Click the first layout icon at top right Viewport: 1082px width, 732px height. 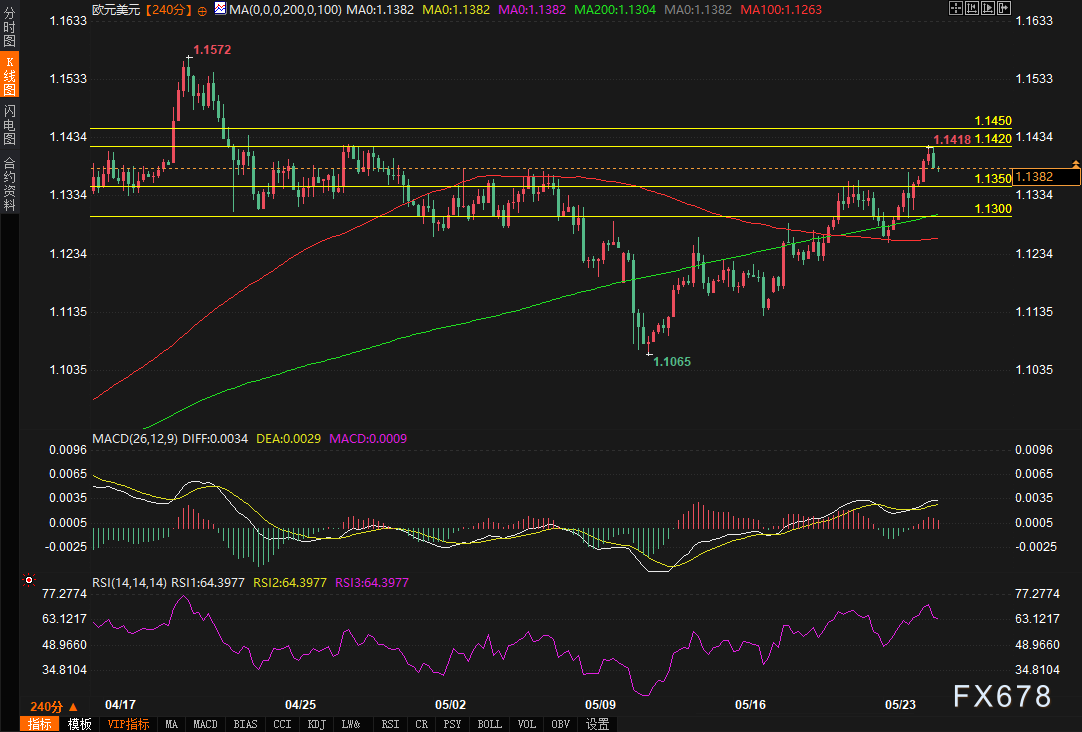pyautogui.click(x=955, y=8)
